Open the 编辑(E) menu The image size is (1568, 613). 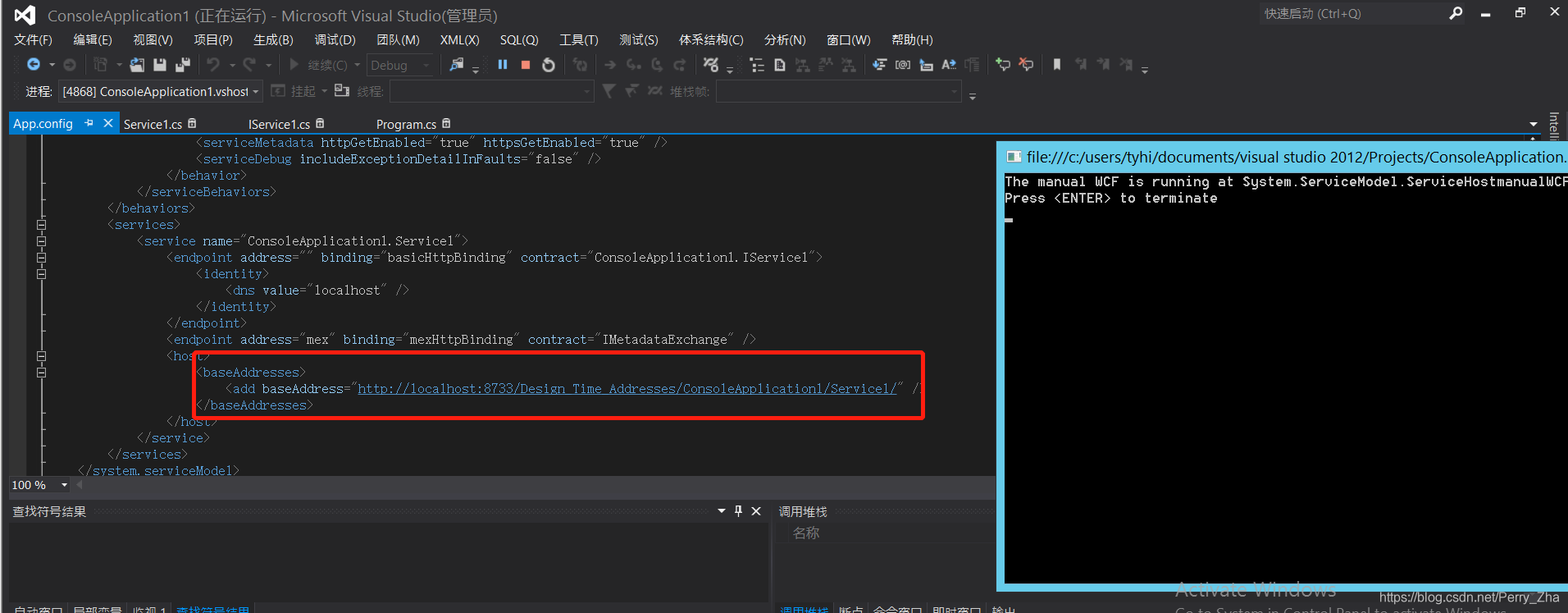(x=93, y=39)
